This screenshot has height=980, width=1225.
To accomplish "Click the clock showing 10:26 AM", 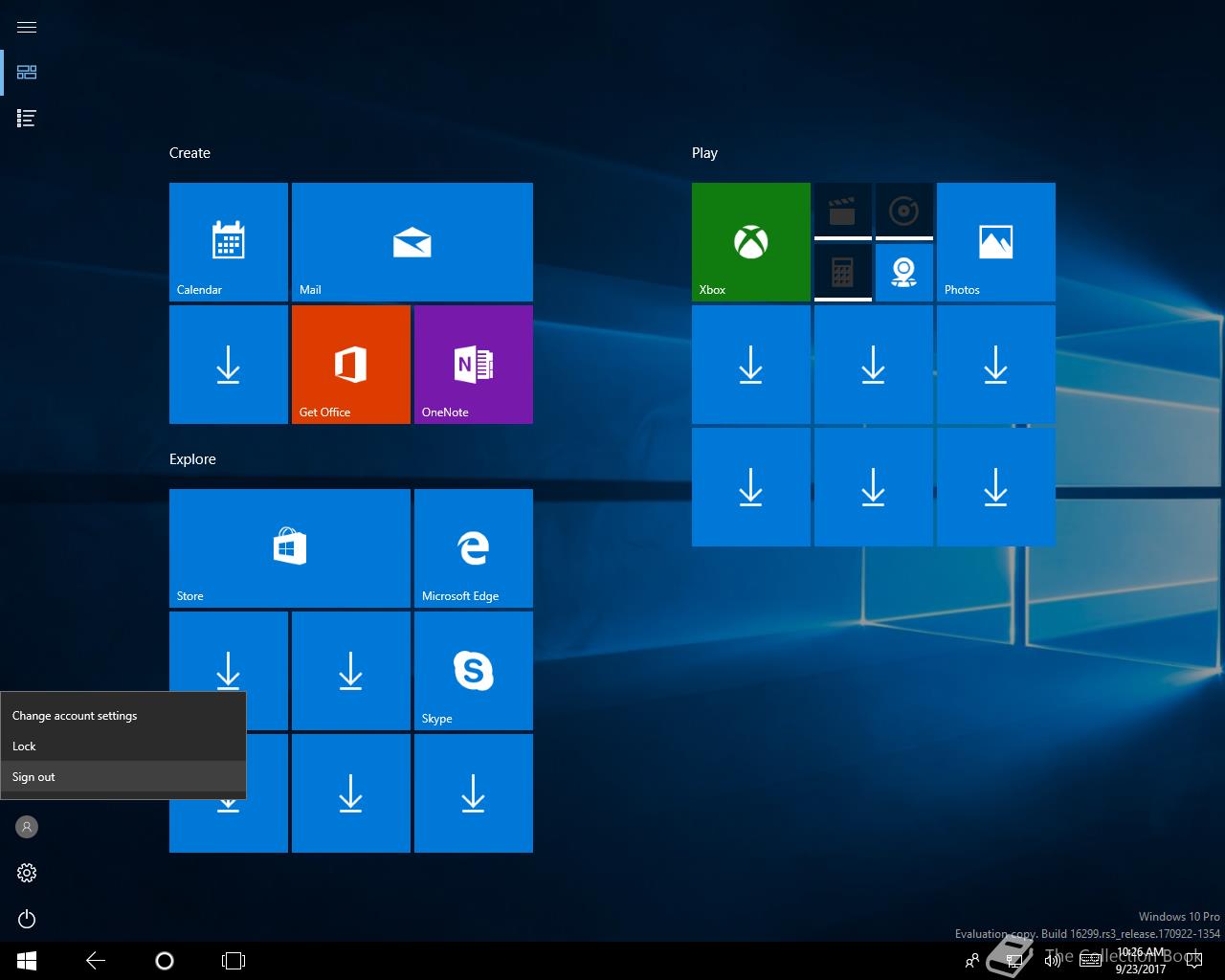I will pos(1141,961).
